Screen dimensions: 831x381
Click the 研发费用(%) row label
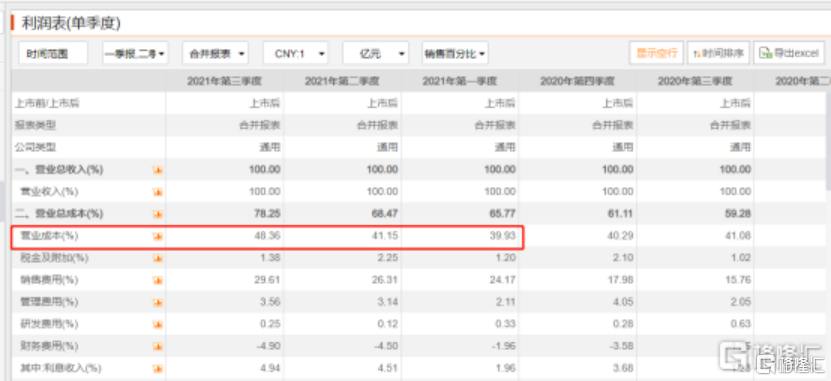(49, 324)
